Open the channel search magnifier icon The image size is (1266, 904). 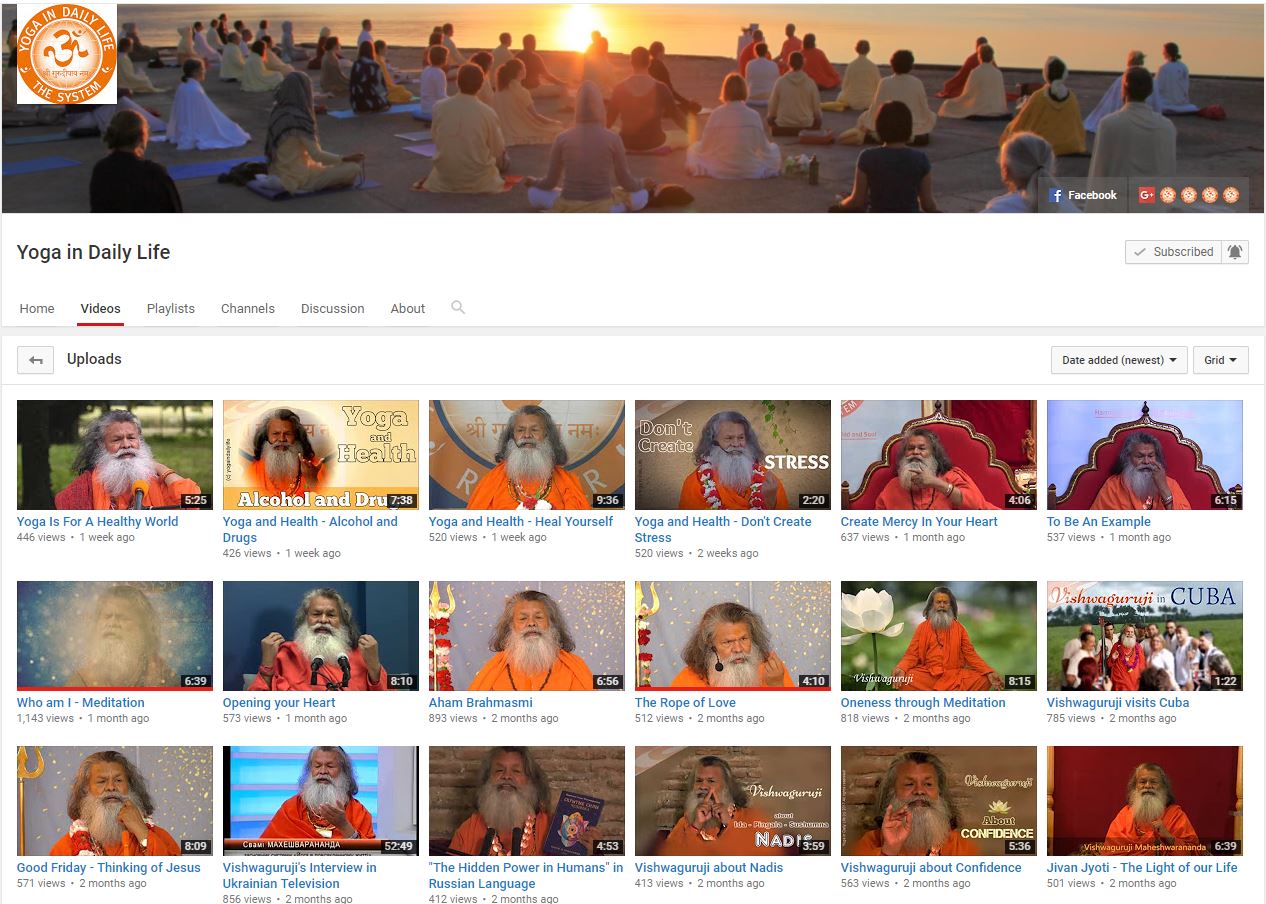pos(458,308)
